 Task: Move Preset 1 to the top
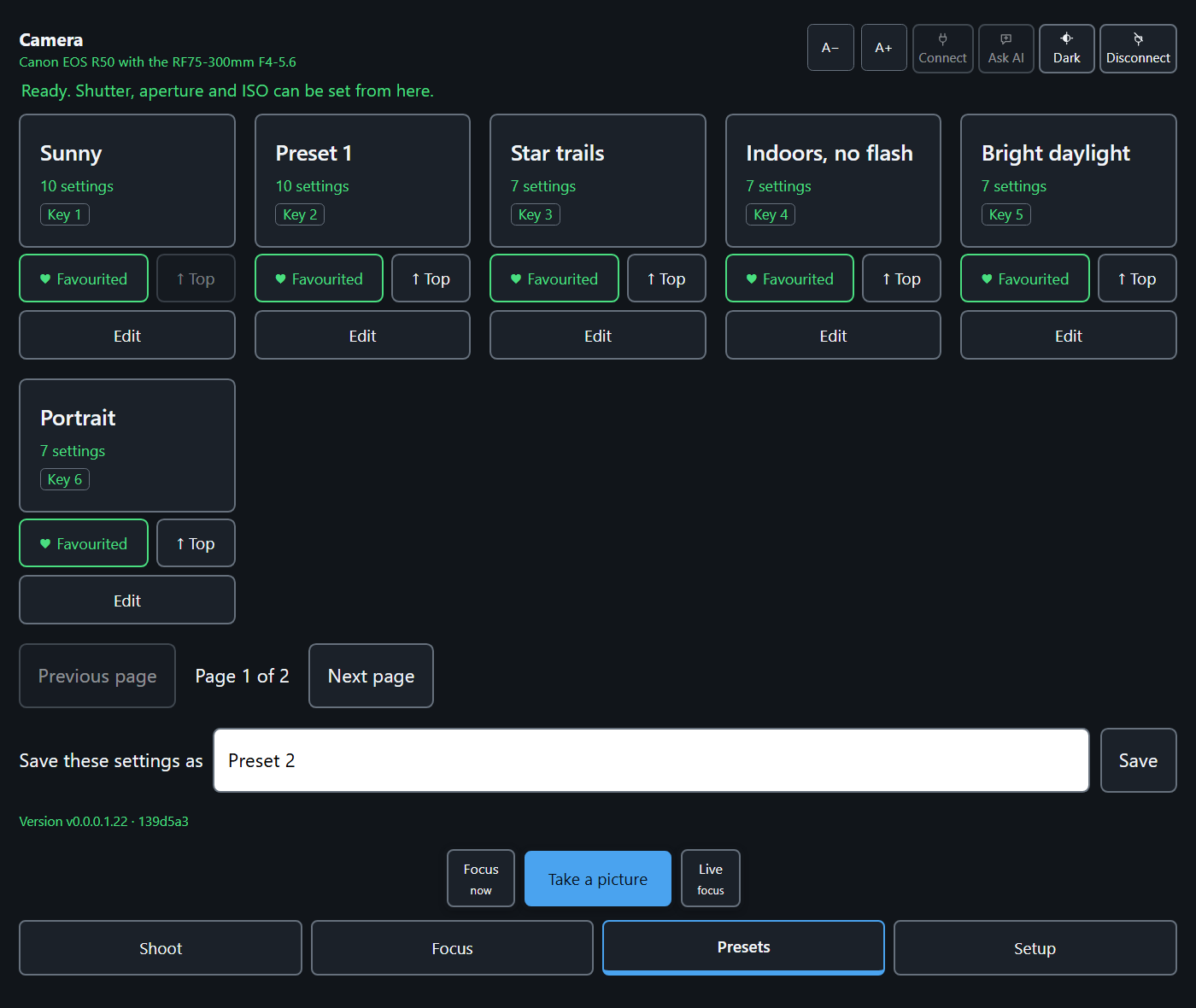point(431,278)
